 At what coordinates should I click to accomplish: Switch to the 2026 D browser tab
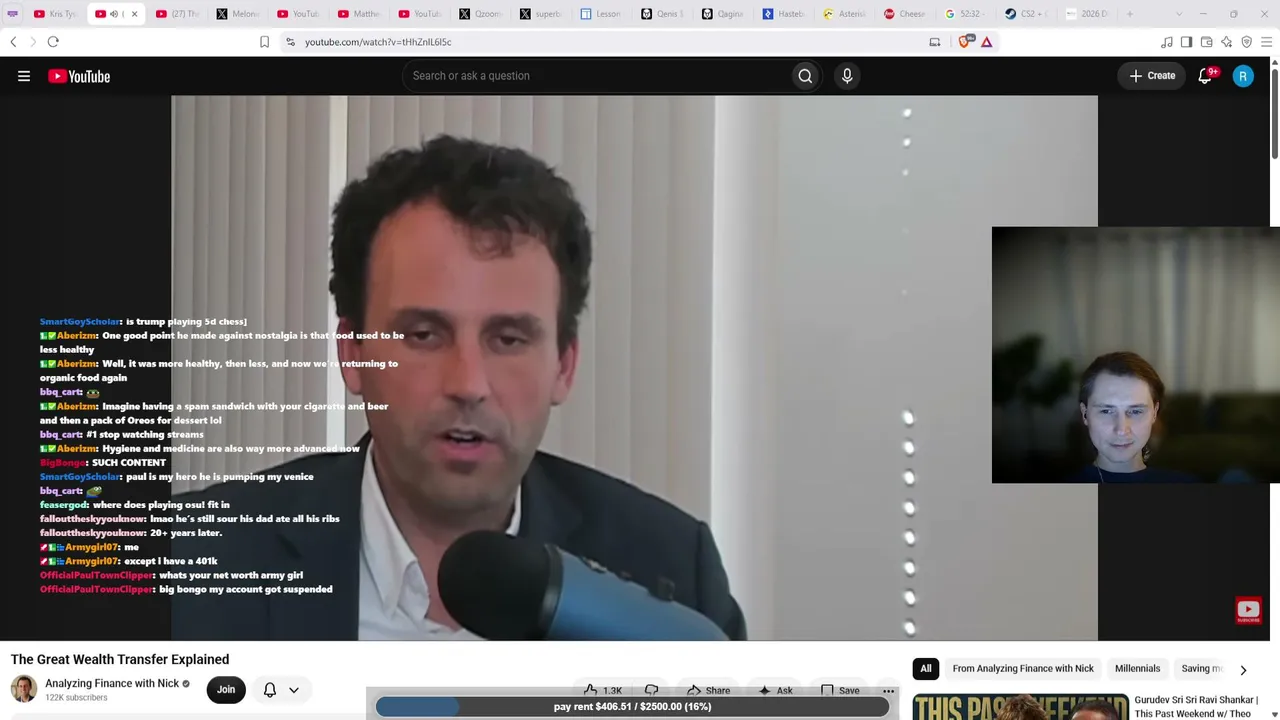coord(1087,14)
